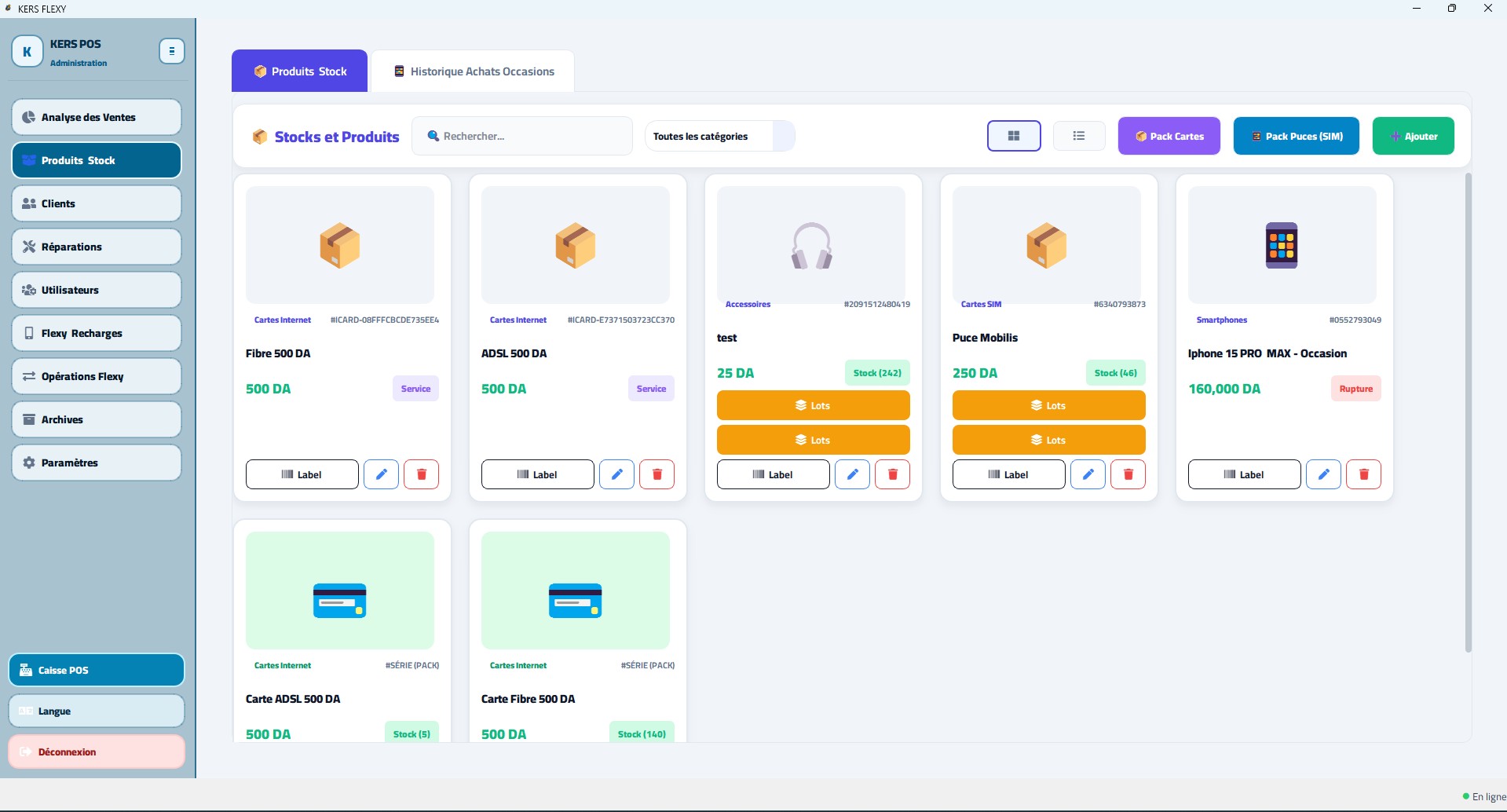Expand second Lots button on Puce Mobilis
This screenshot has height=812, width=1507.
coord(1049,440)
